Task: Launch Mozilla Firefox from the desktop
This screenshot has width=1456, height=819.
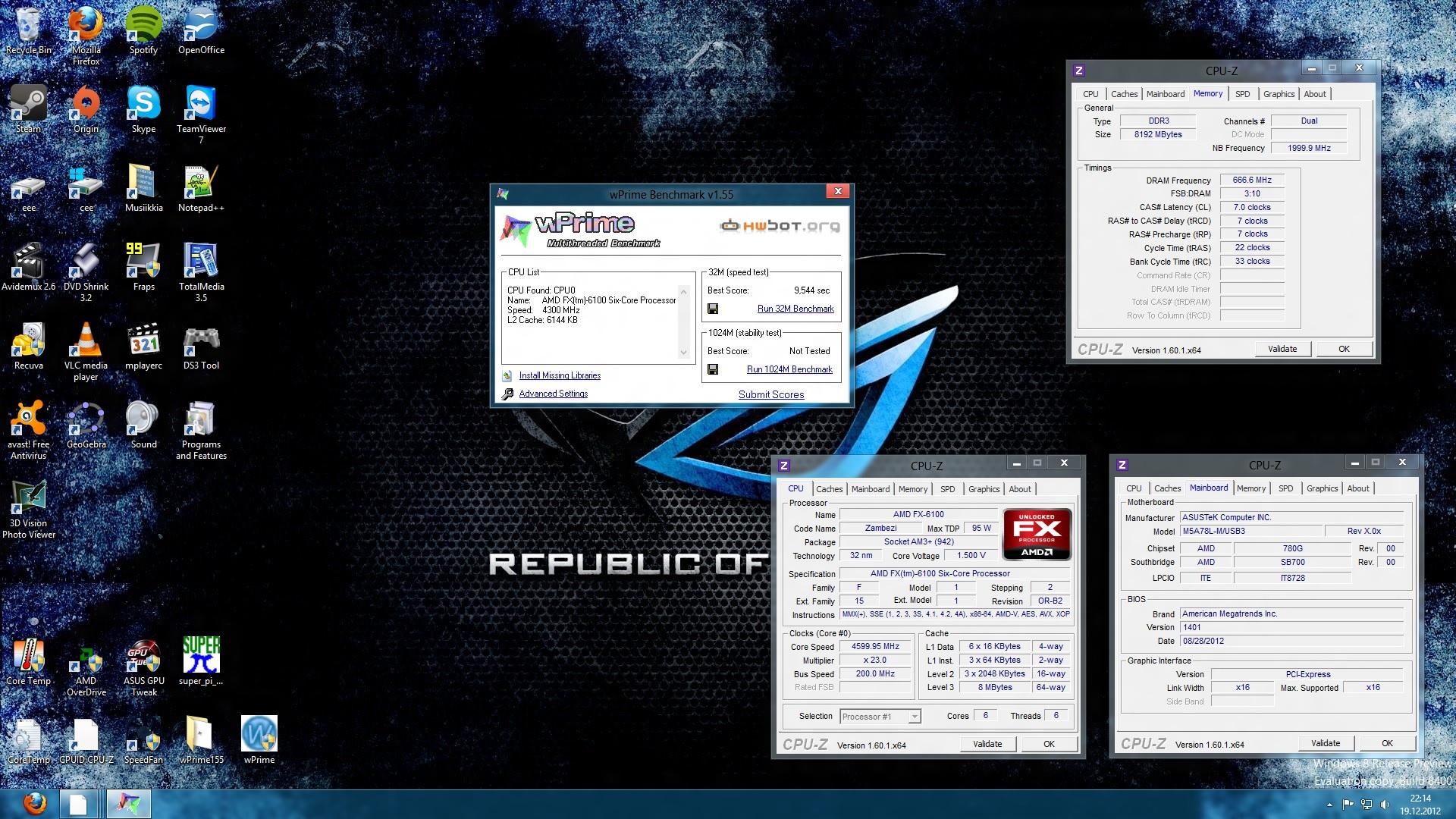Action: pyautogui.click(x=86, y=36)
